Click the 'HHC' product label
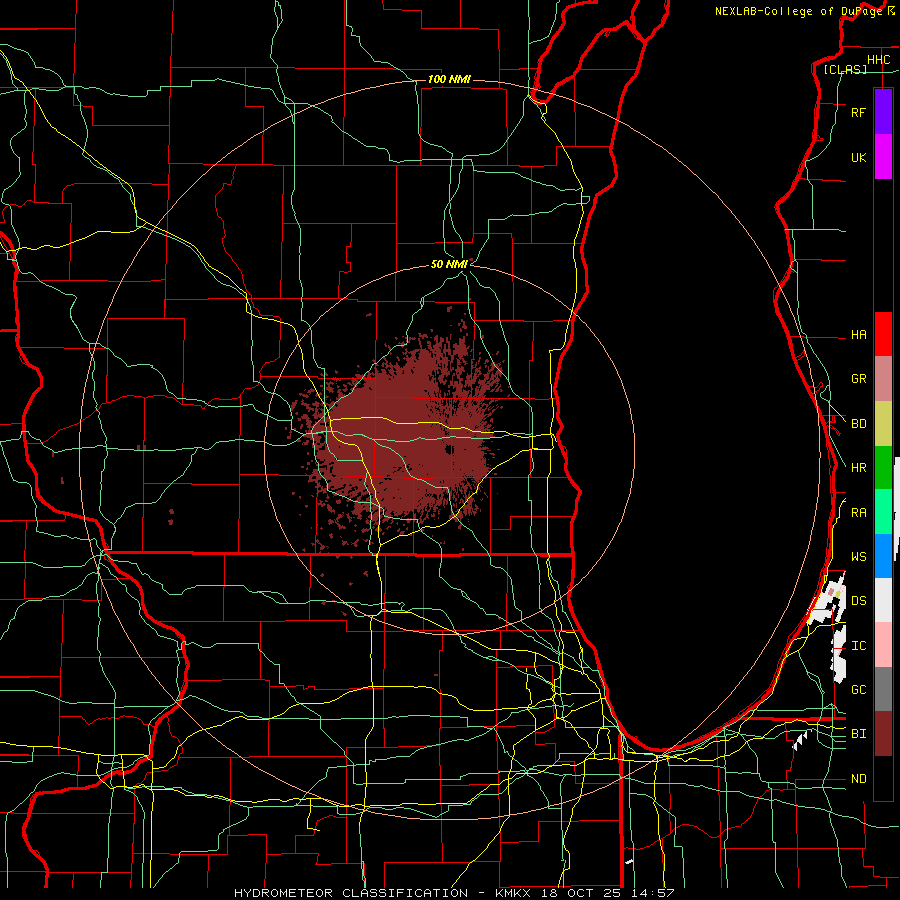 (x=878, y=60)
